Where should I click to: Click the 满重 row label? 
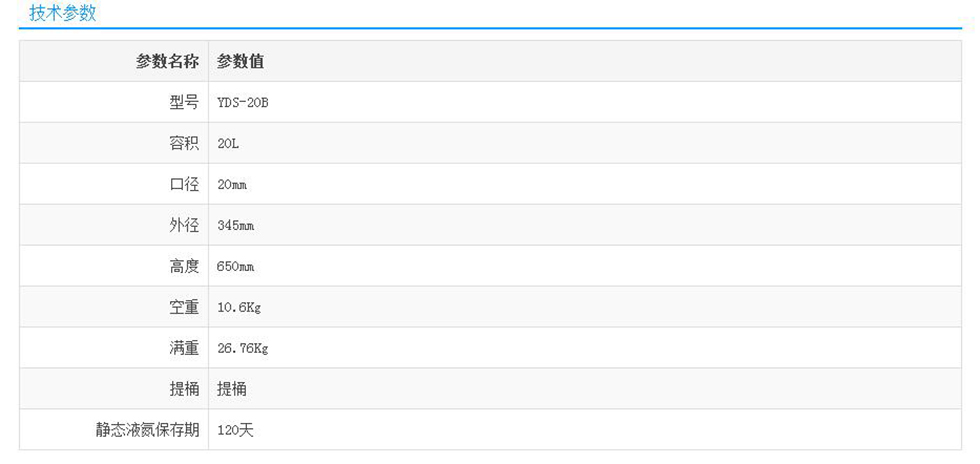[x=184, y=348]
